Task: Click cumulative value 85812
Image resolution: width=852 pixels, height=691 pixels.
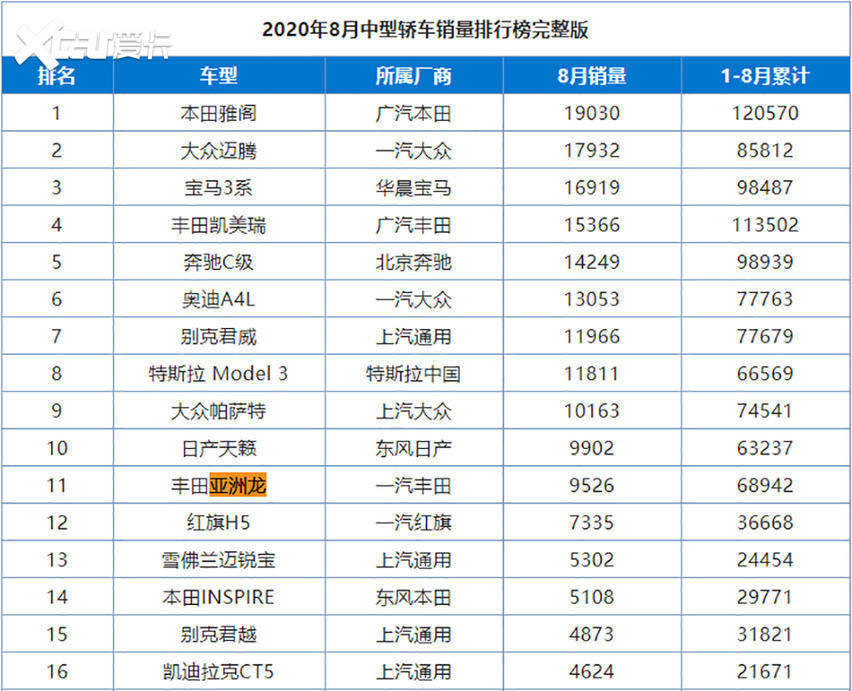Action: (765, 150)
